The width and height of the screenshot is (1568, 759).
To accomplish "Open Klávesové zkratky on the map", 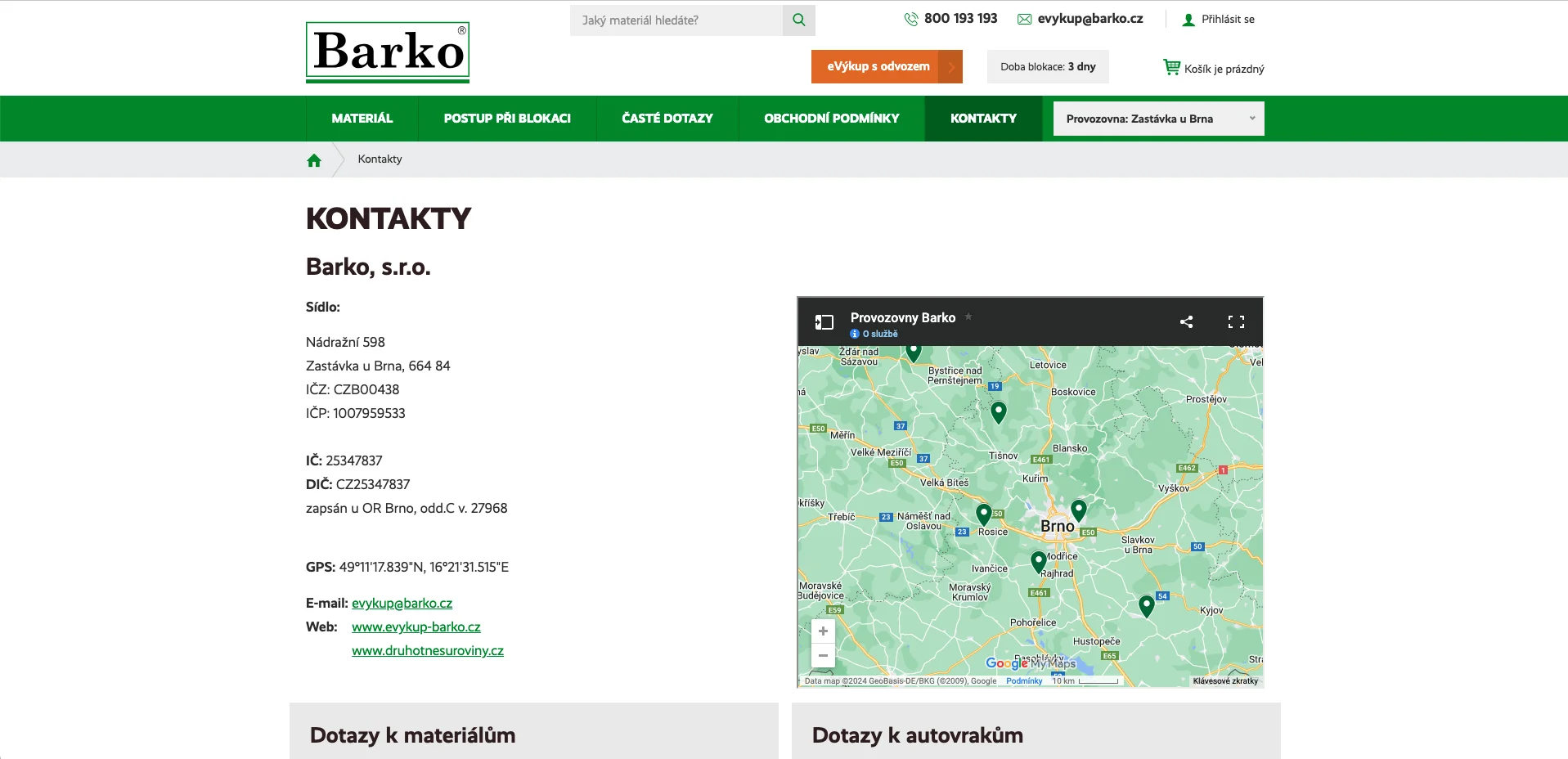I will click(x=1225, y=681).
